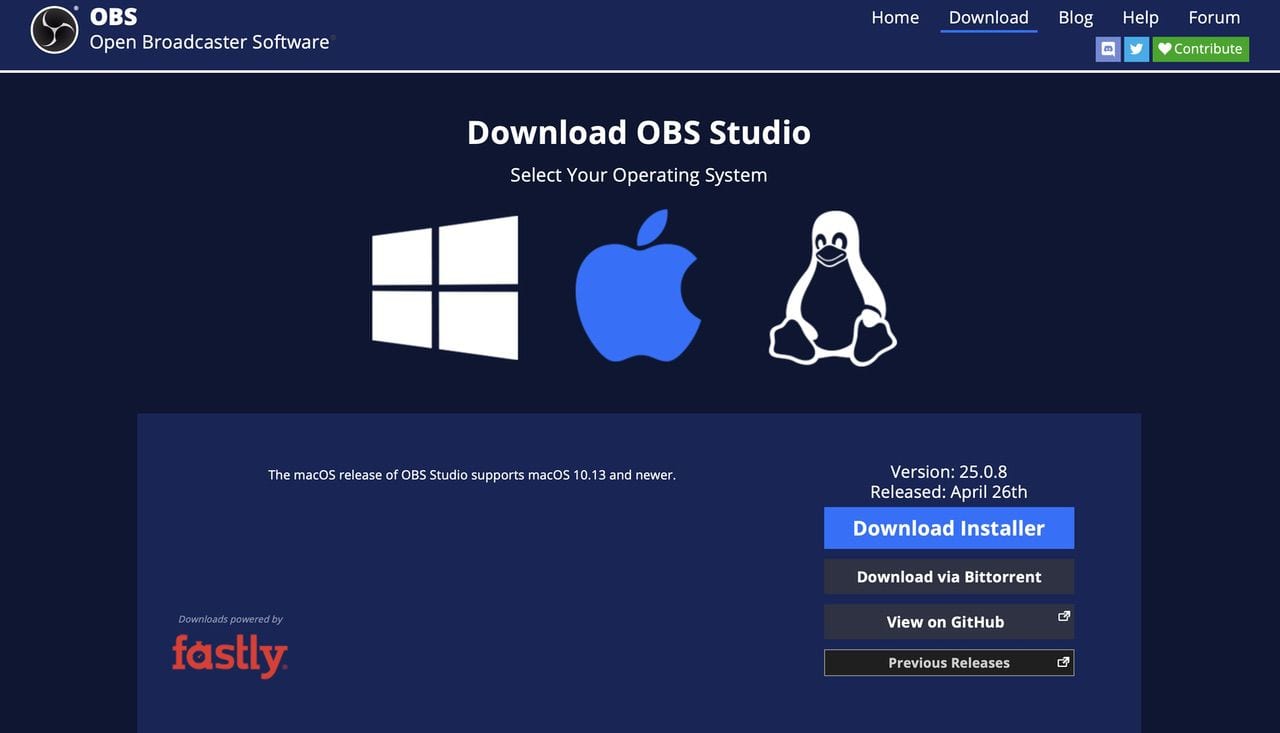Select the Windows operating system logo
The image size is (1280, 733).
(445, 288)
